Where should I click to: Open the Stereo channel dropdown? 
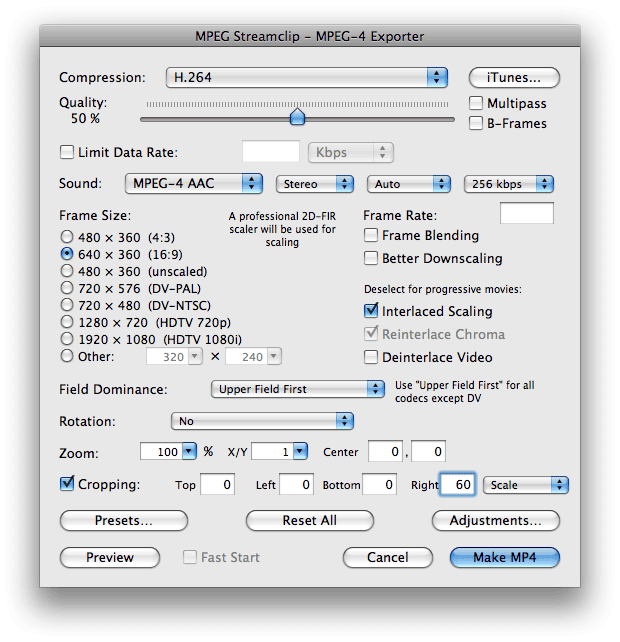point(315,184)
